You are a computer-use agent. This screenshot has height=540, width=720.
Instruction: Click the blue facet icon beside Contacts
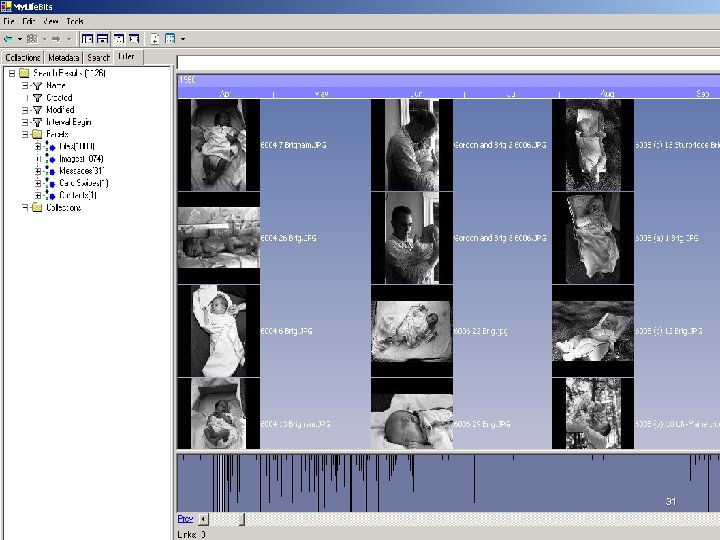click(x=51, y=196)
